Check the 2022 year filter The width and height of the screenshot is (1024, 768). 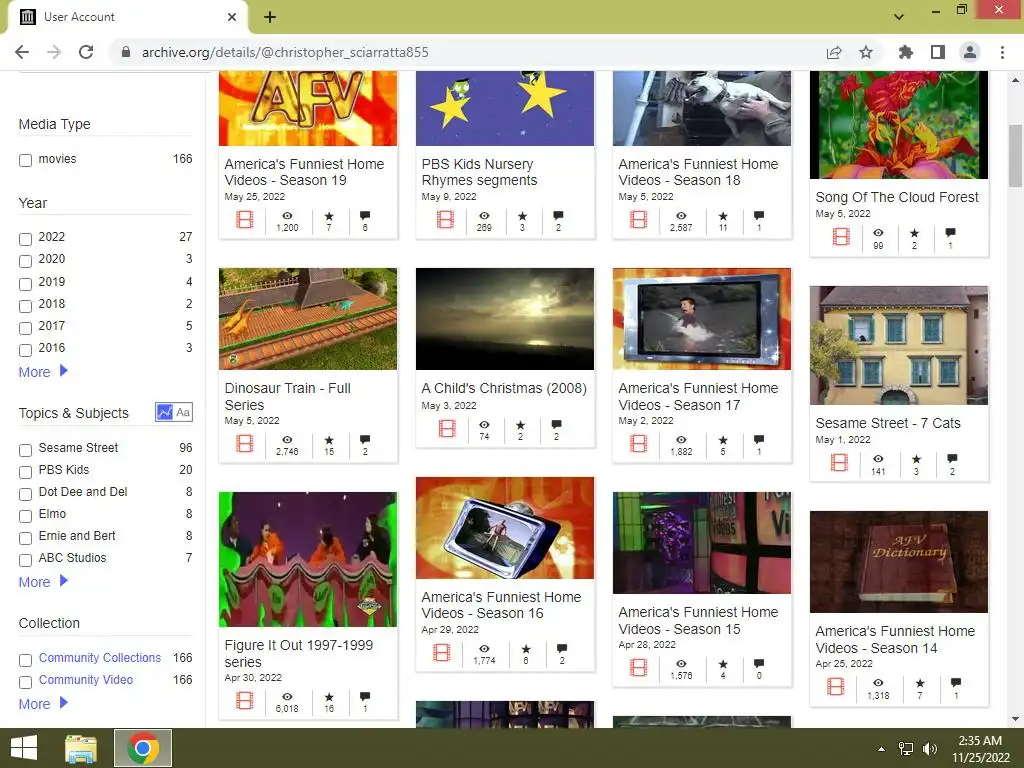coord(25,239)
